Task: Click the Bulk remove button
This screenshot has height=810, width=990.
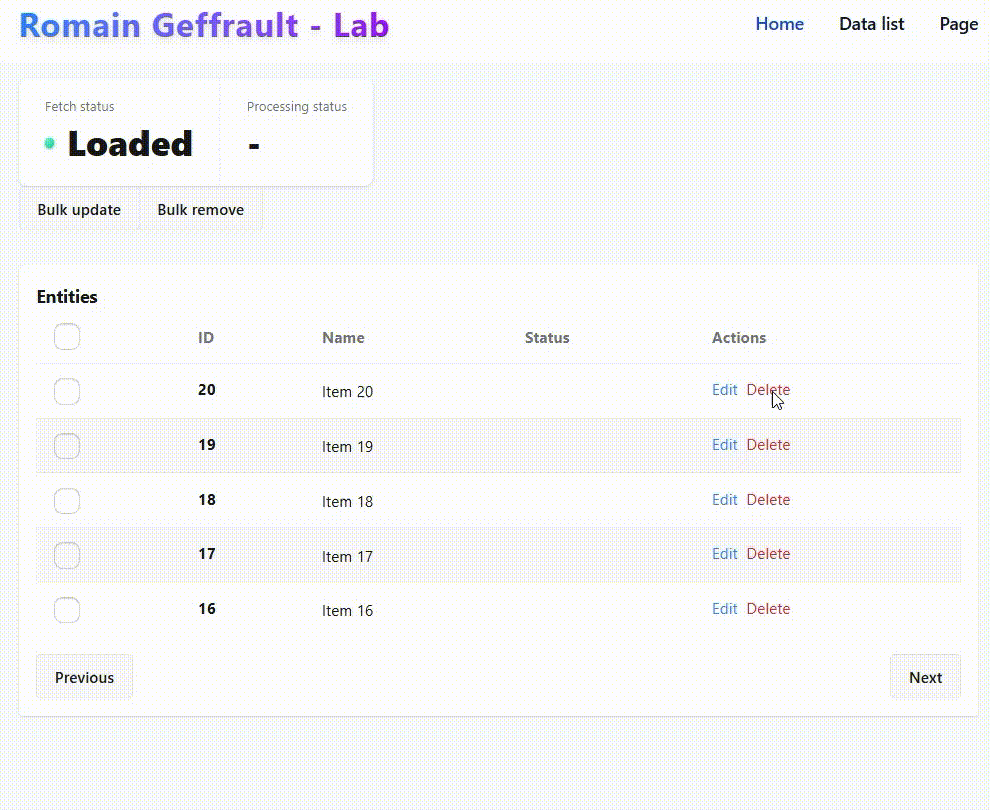Action: [201, 210]
